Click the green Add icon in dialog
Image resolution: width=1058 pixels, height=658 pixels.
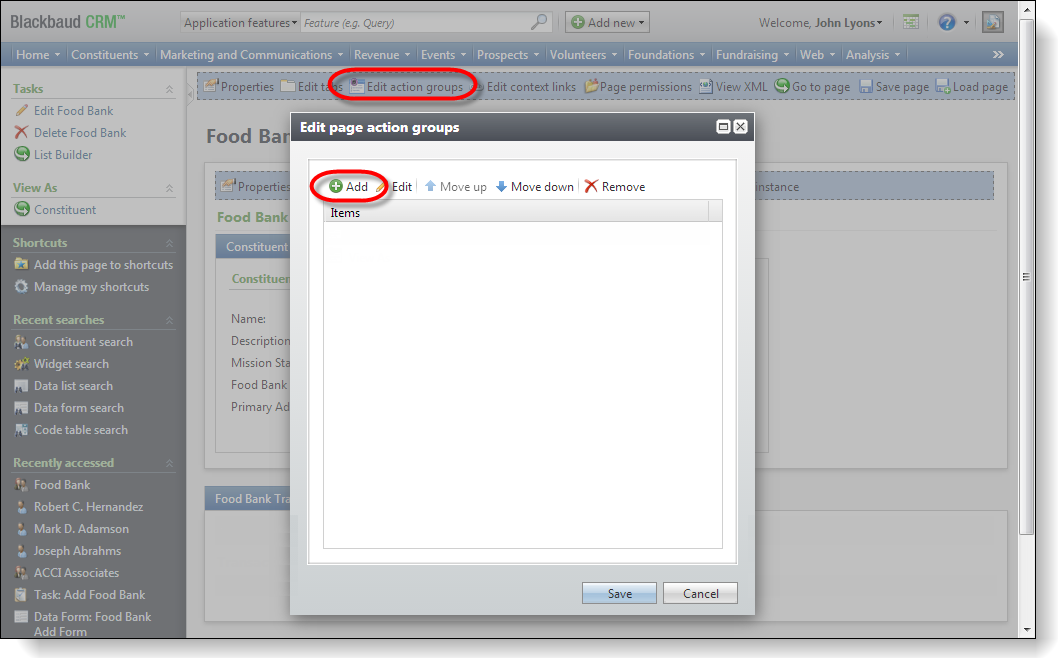(335, 187)
